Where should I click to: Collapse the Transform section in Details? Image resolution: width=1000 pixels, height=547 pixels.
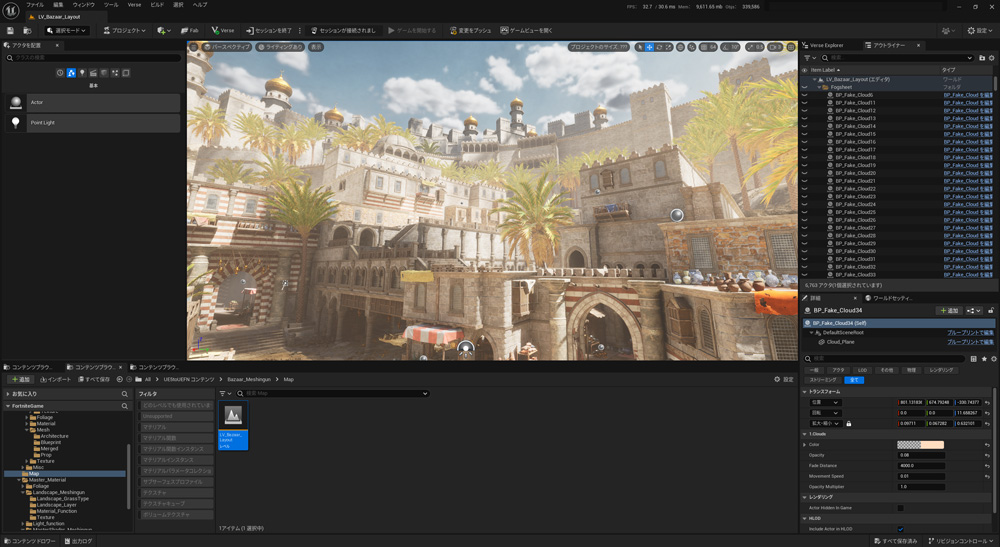(x=805, y=392)
